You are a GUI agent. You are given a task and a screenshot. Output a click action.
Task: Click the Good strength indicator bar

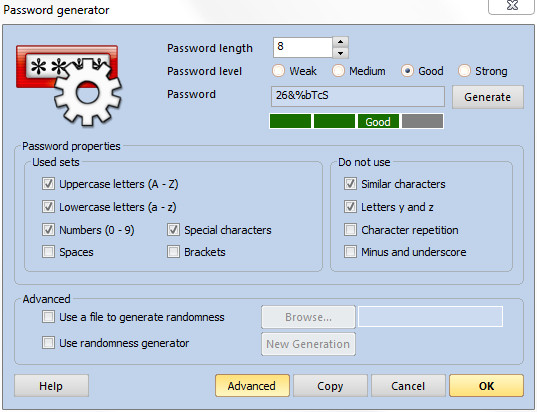378,122
